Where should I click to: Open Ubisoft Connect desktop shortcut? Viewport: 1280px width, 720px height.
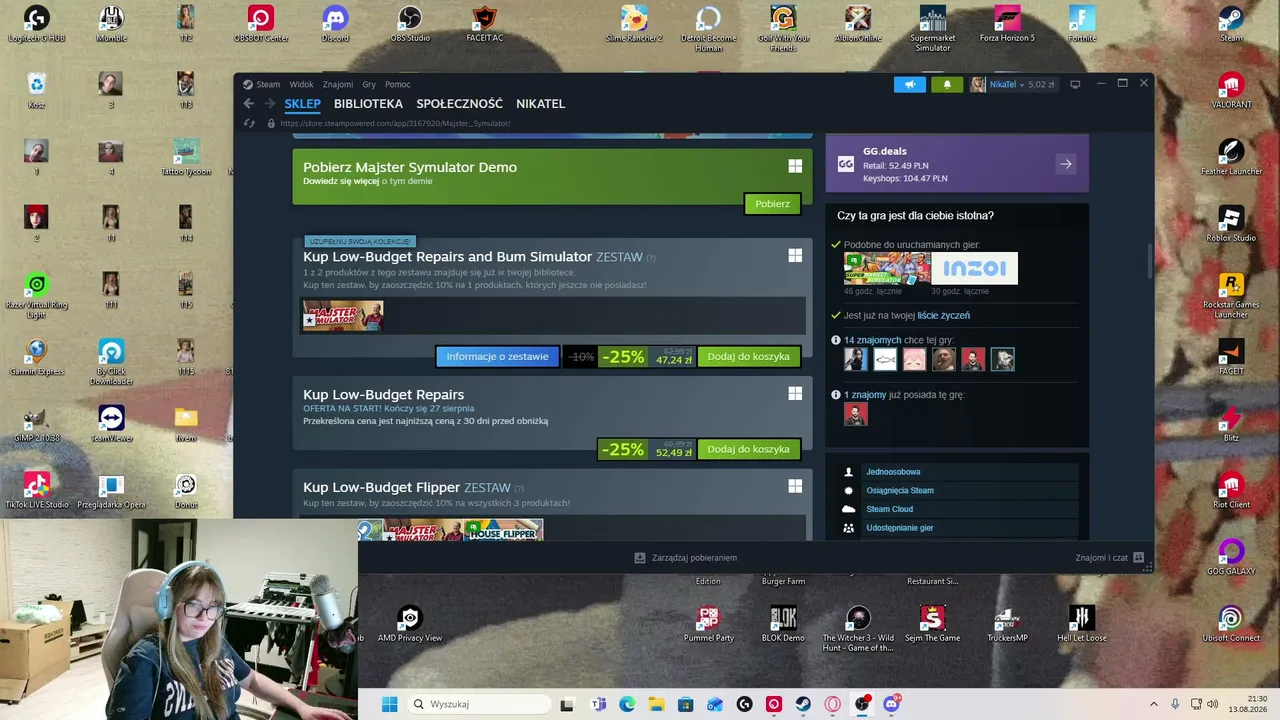point(1231,624)
